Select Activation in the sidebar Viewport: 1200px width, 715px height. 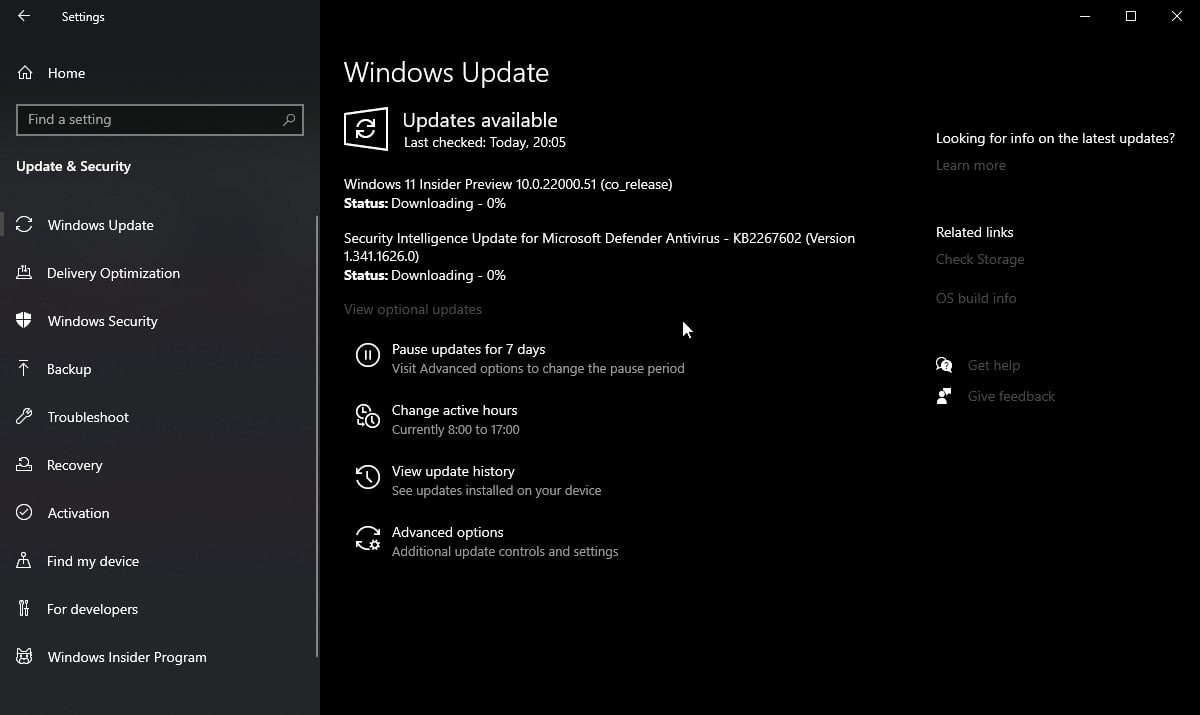click(x=160, y=513)
